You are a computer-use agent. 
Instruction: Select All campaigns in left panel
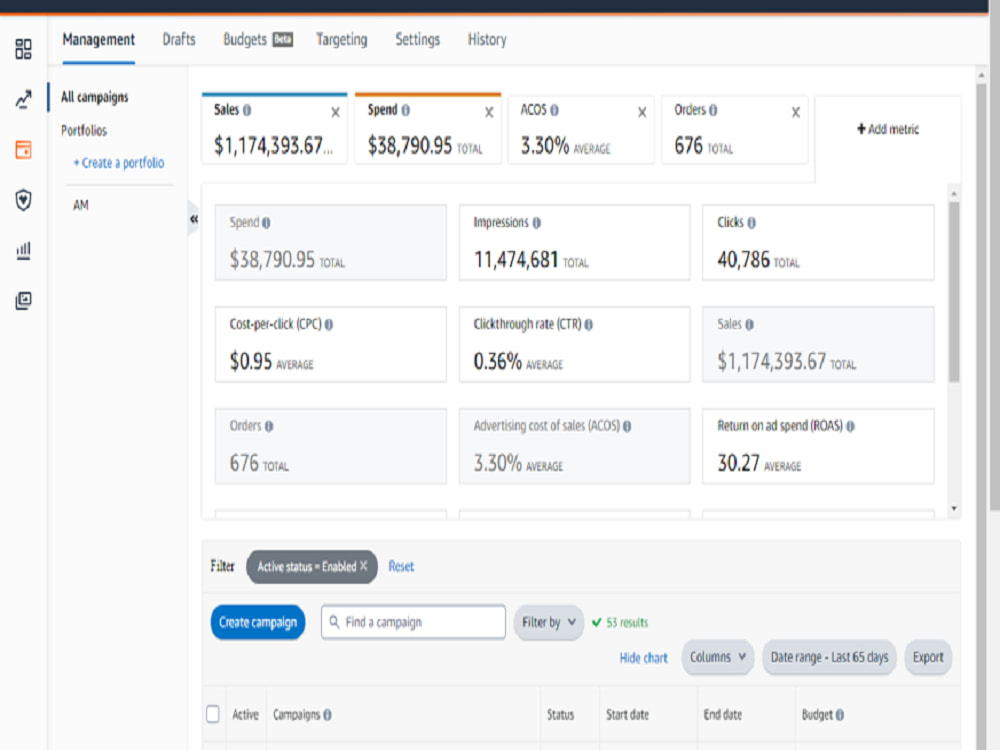click(x=94, y=97)
